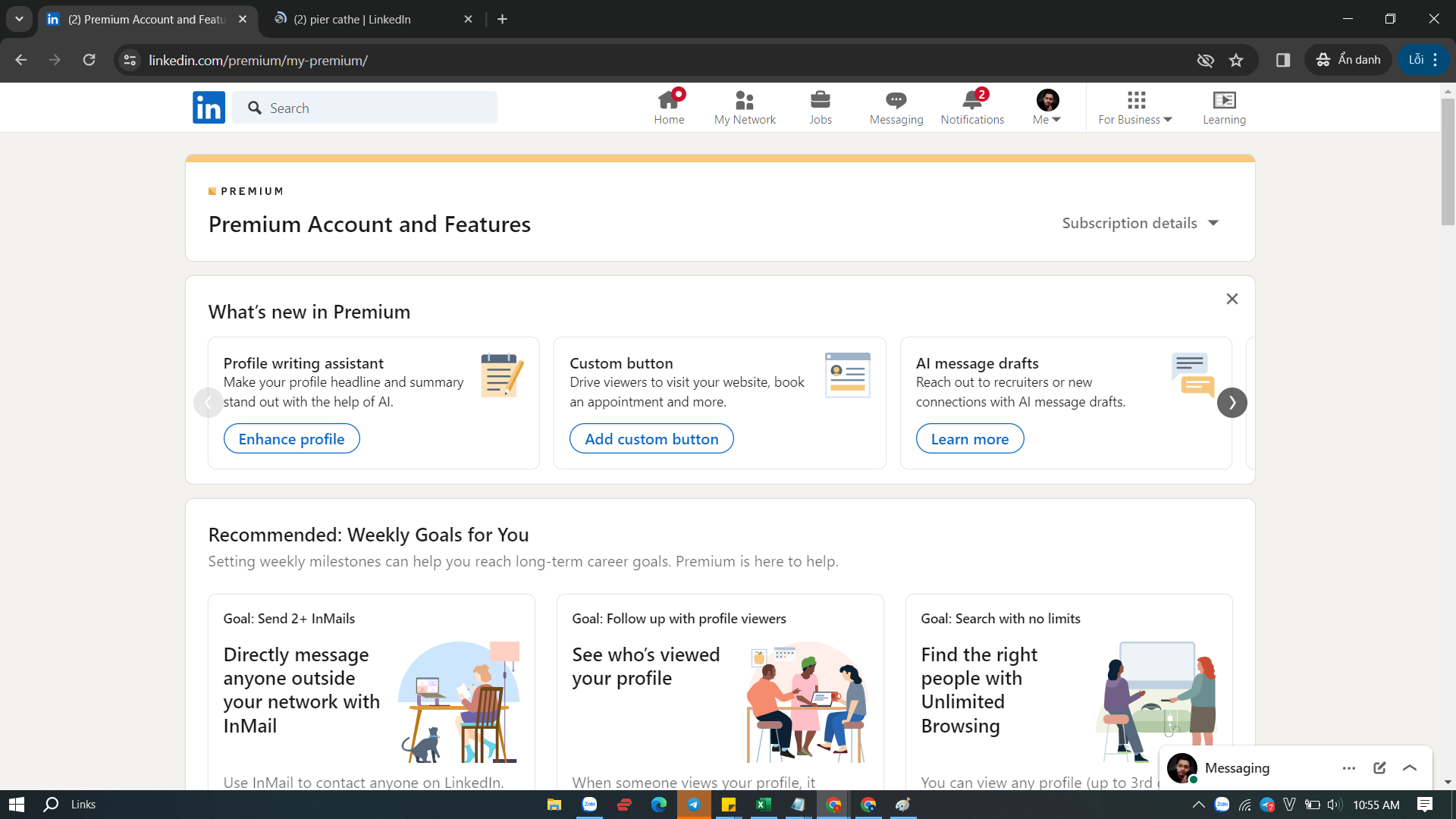Open the Notifications bell icon
The image size is (1456, 819).
click(972, 107)
